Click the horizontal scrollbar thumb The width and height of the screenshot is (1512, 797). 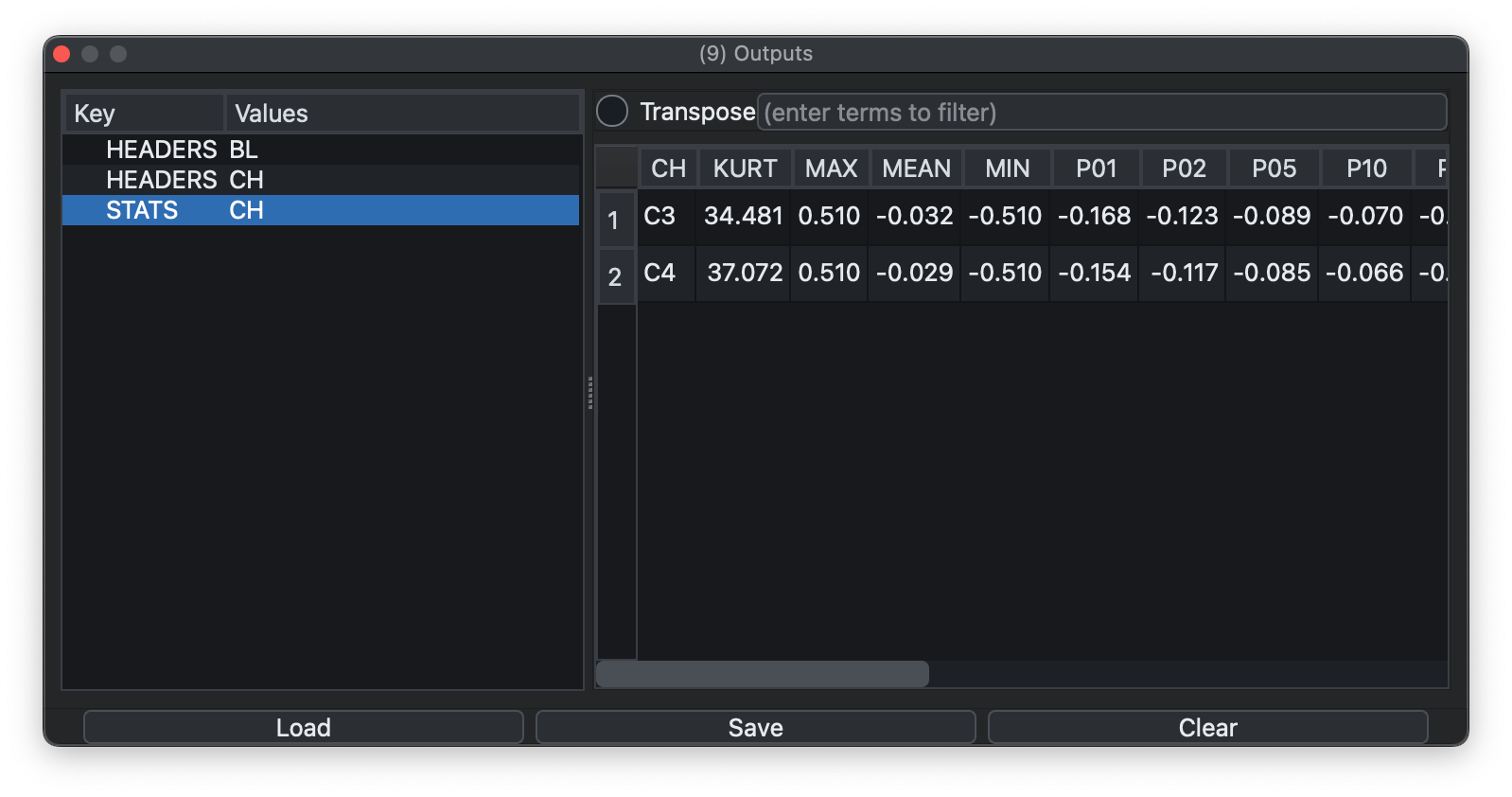coord(763,674)
